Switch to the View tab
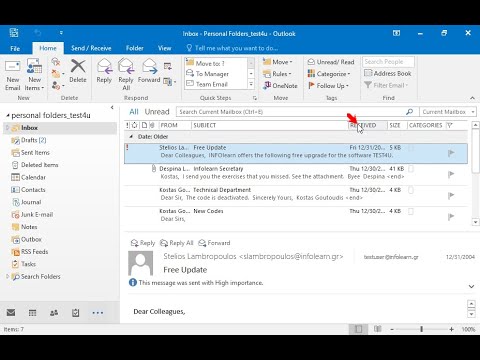Image resolution: width=480 pixels, height=360 pixels. 164,48
